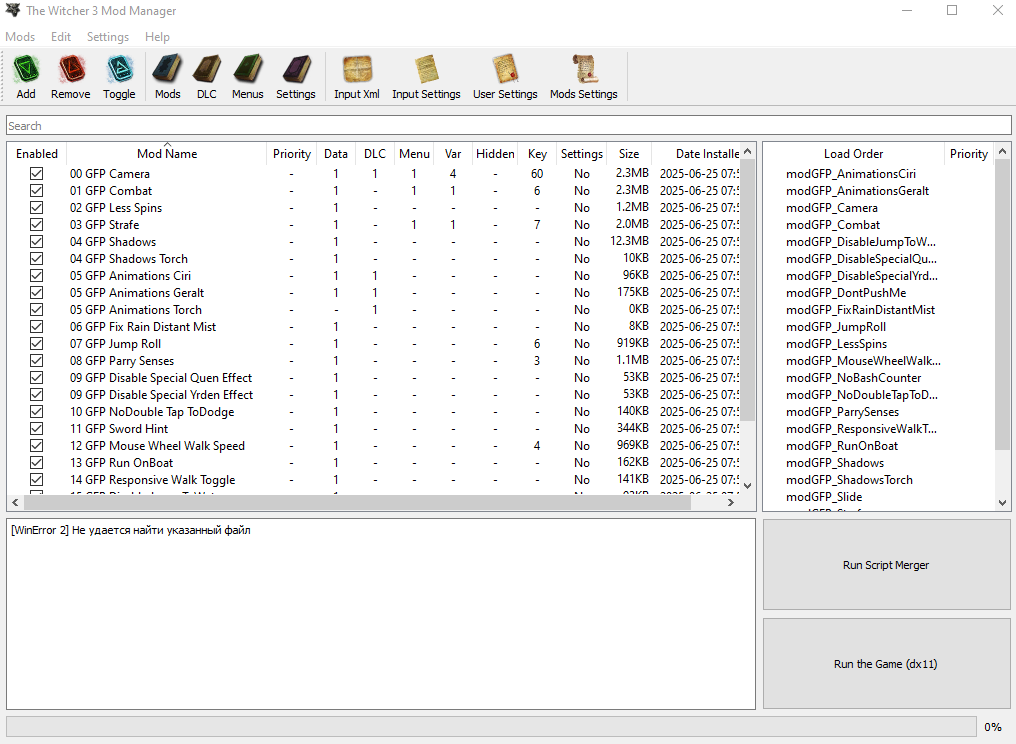Select 10 GFP NoDouble Tap ToDodge row

373,412
